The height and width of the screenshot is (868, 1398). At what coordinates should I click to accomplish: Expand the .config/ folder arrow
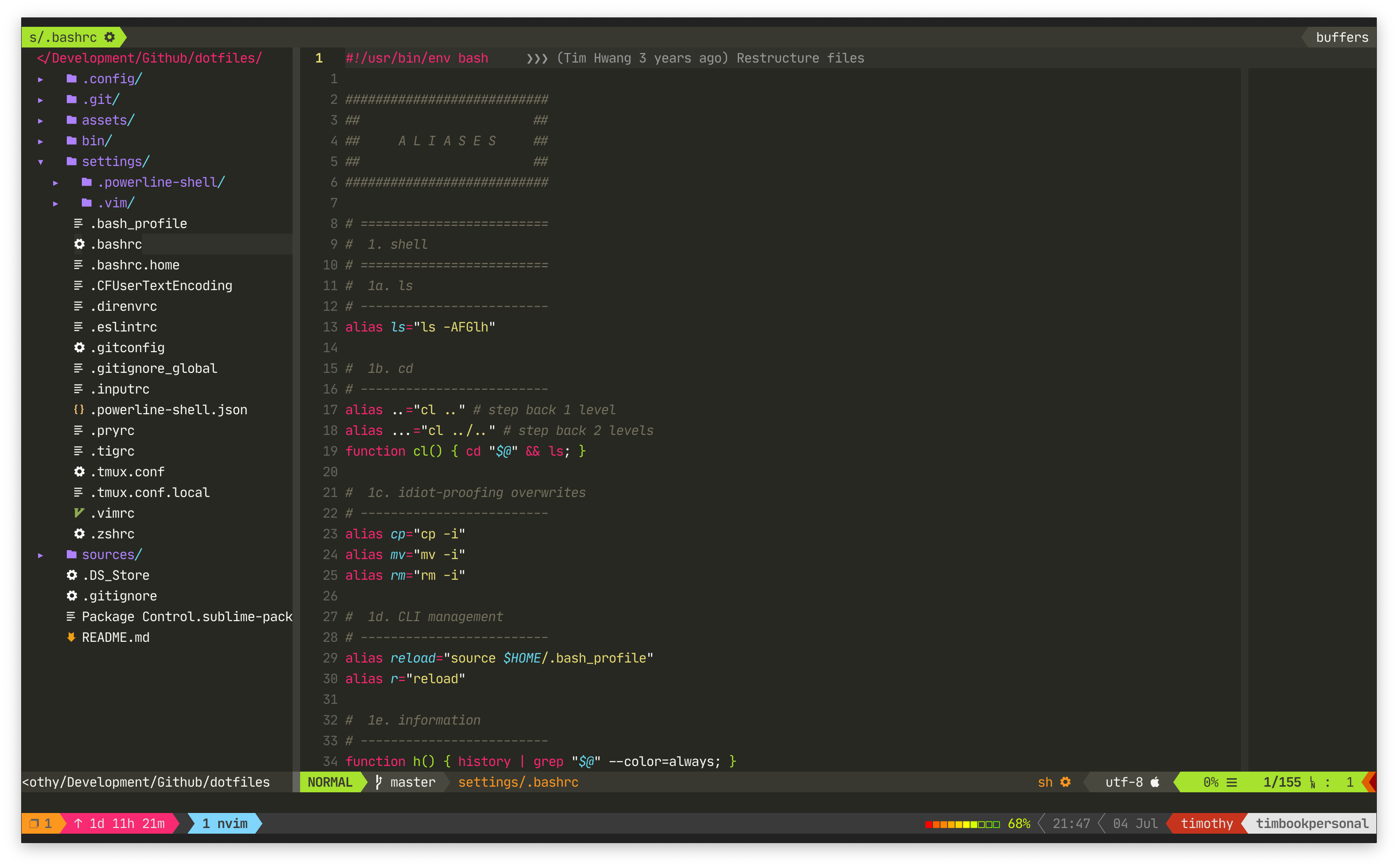point(41,79)
